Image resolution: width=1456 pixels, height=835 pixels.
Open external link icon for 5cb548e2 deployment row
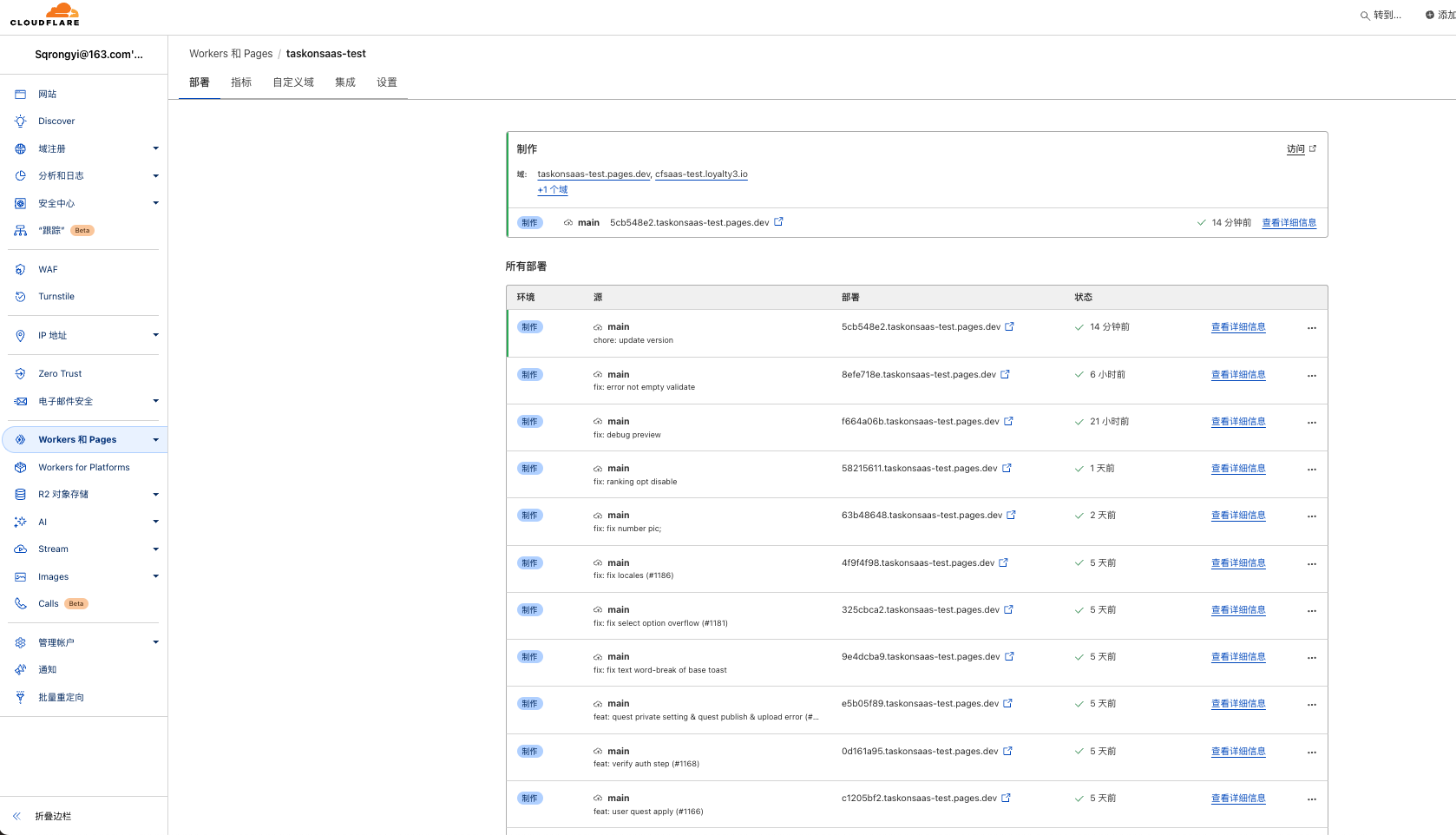1009,327
